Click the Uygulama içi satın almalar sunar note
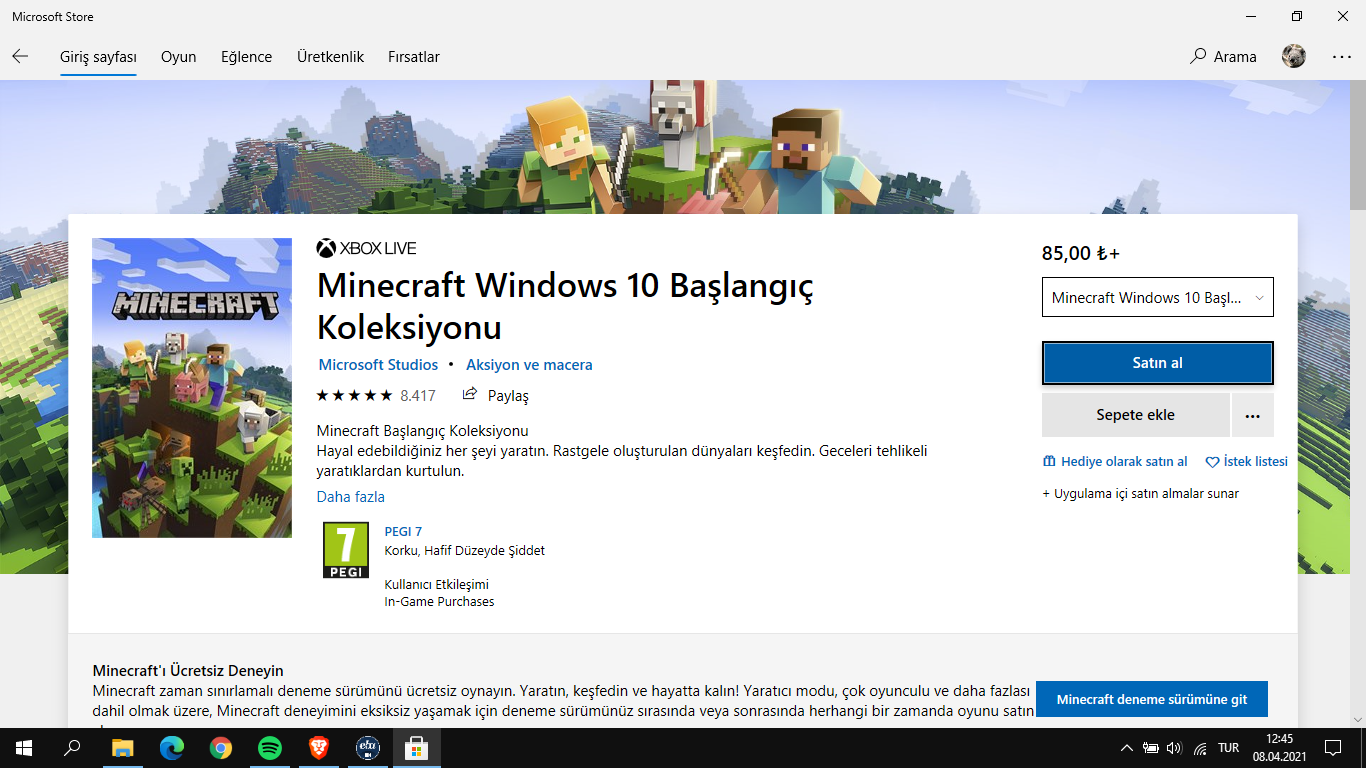 (1141, 493)
